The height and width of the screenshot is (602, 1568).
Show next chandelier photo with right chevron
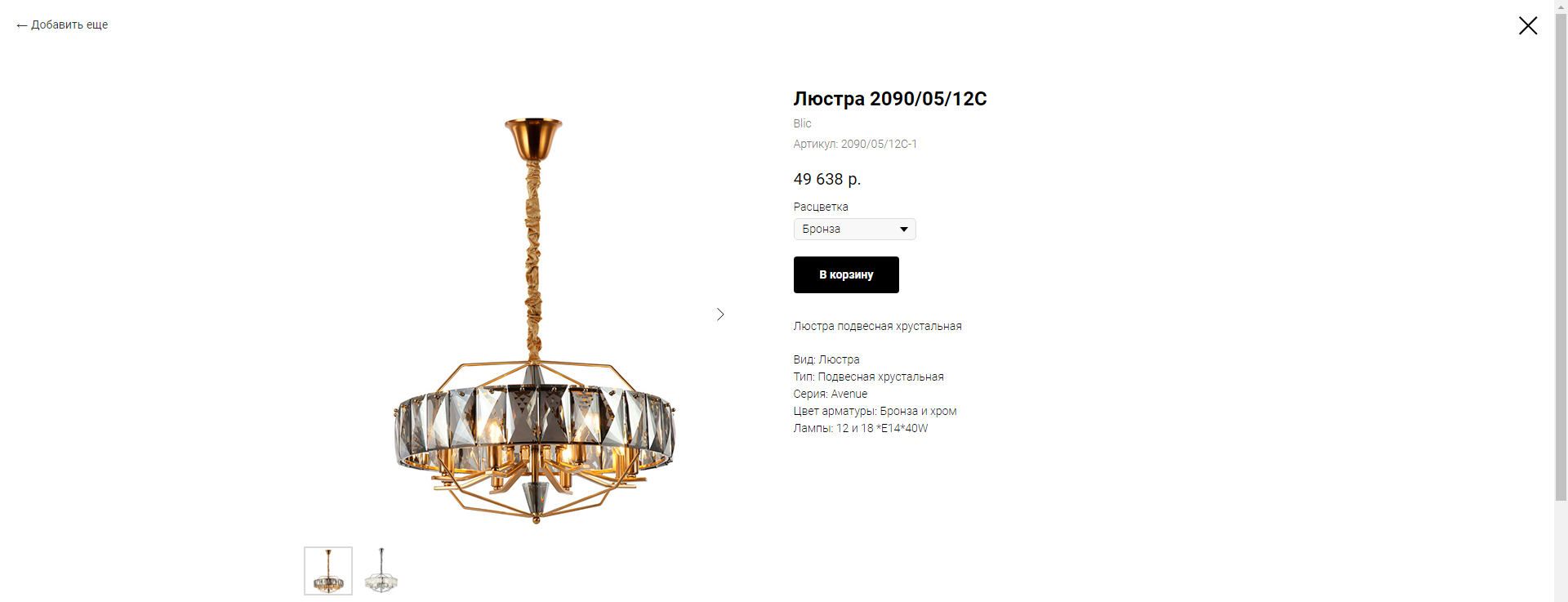click(719, 314)
